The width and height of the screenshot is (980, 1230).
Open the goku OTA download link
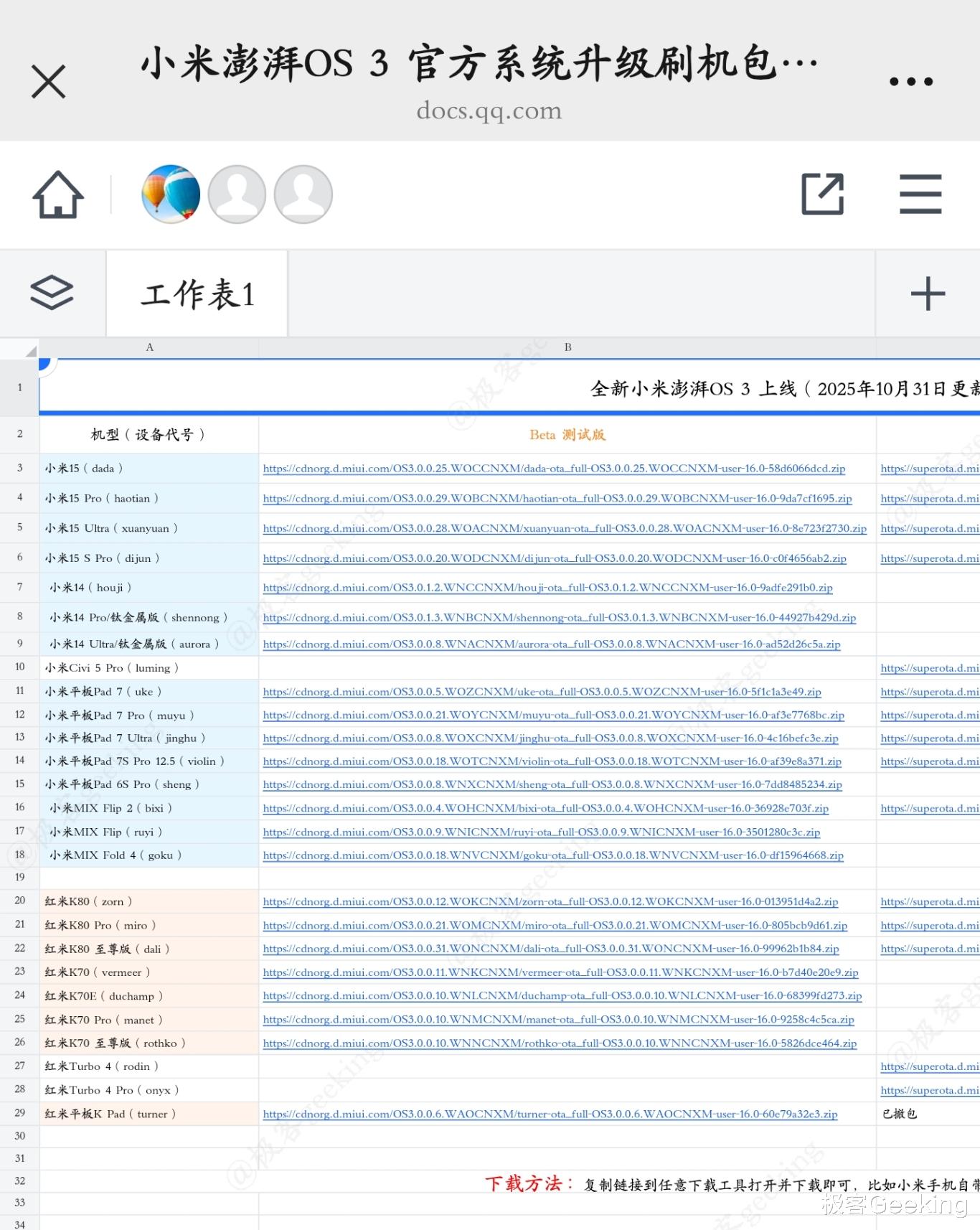[553, 855]
